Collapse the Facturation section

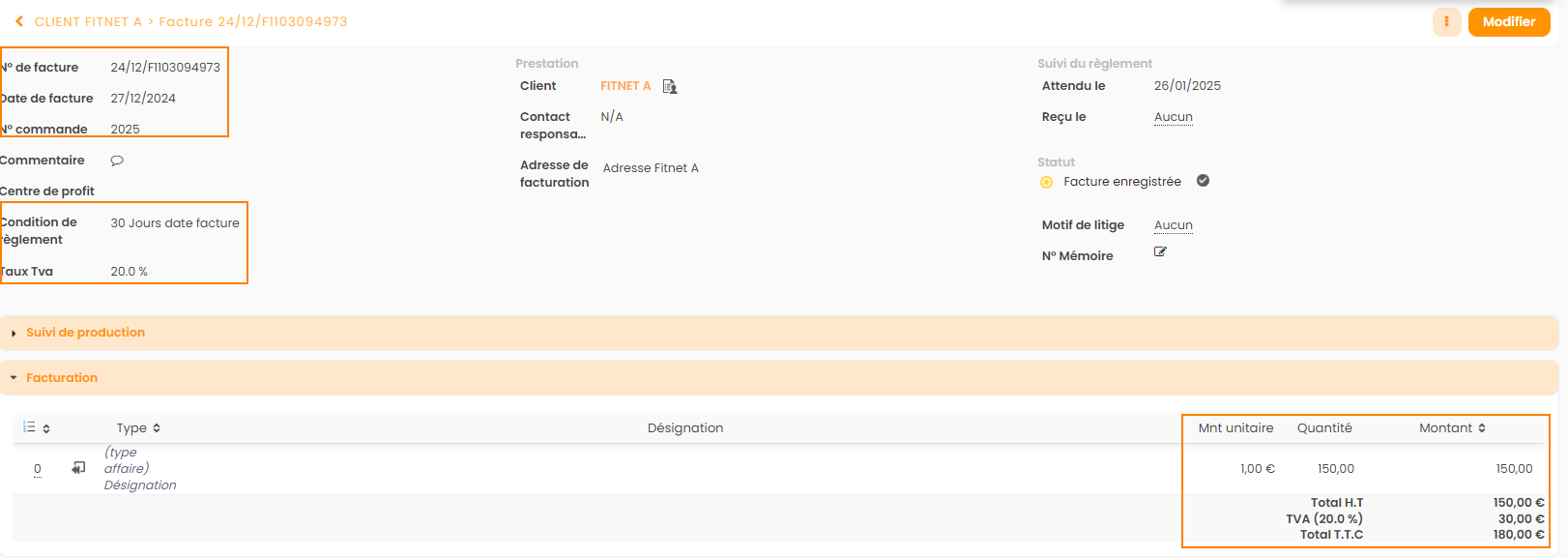pos(62,378)
